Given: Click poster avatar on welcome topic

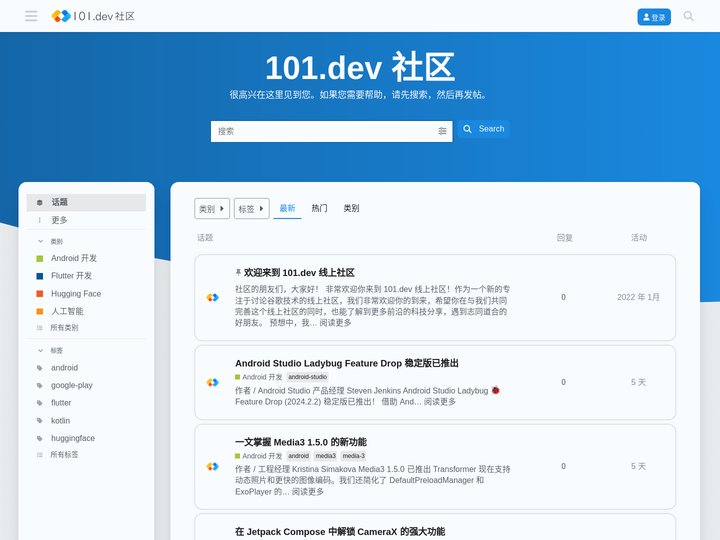Looking at the screenshot, I should [212, 298].
